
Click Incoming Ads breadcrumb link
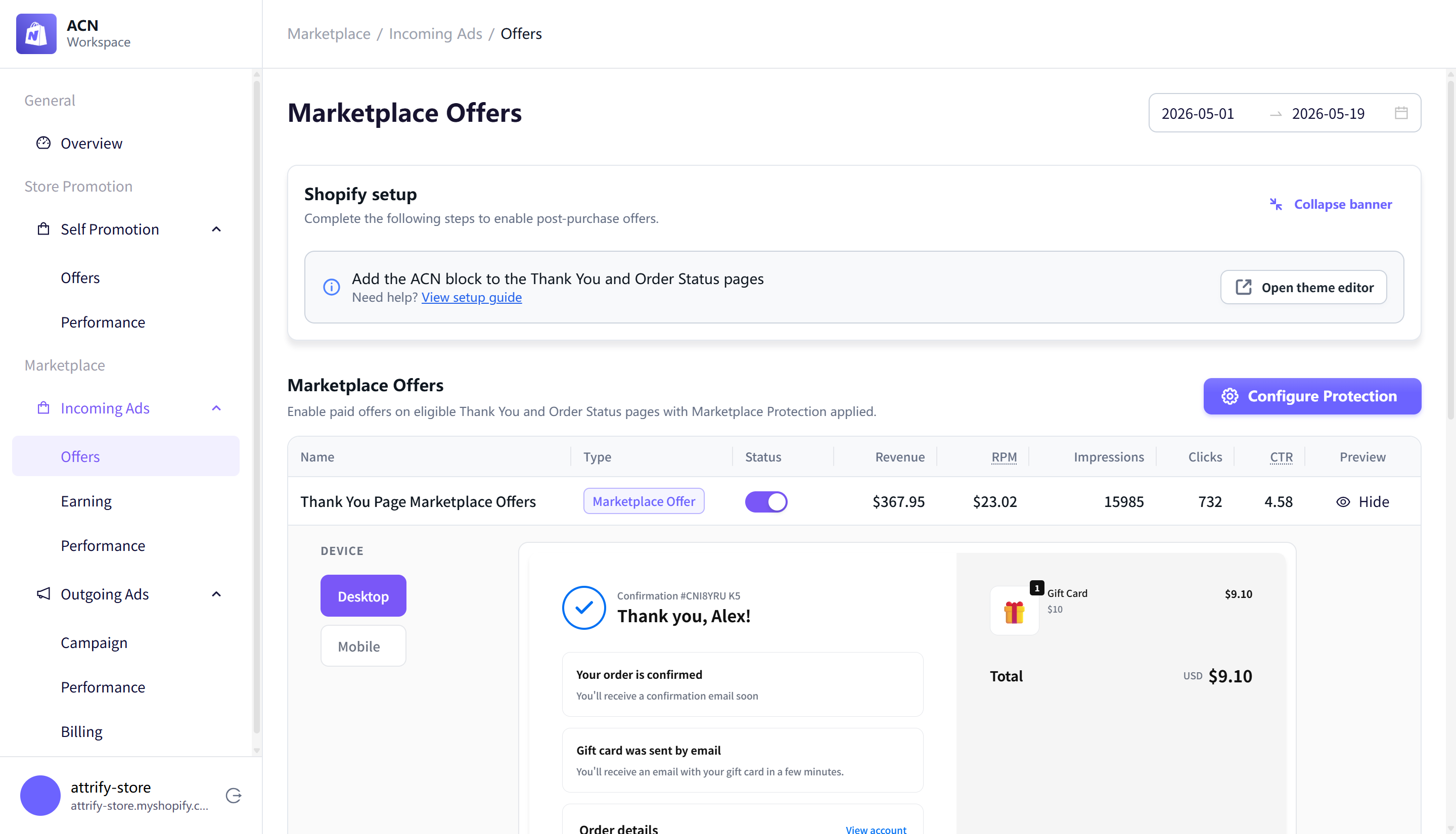(x=435, y=34)
